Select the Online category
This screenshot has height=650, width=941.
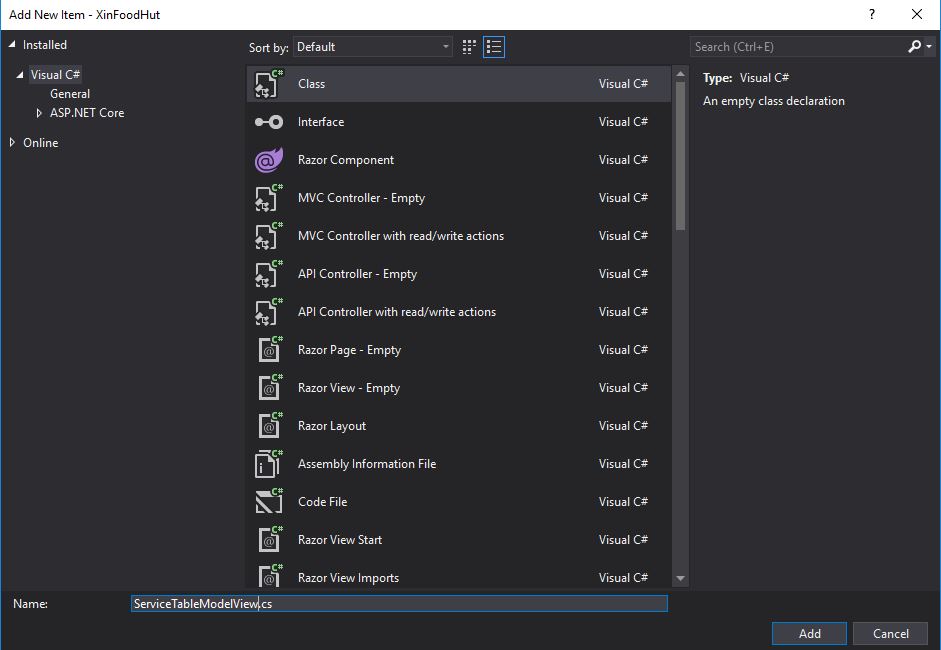tap(41, 142)
